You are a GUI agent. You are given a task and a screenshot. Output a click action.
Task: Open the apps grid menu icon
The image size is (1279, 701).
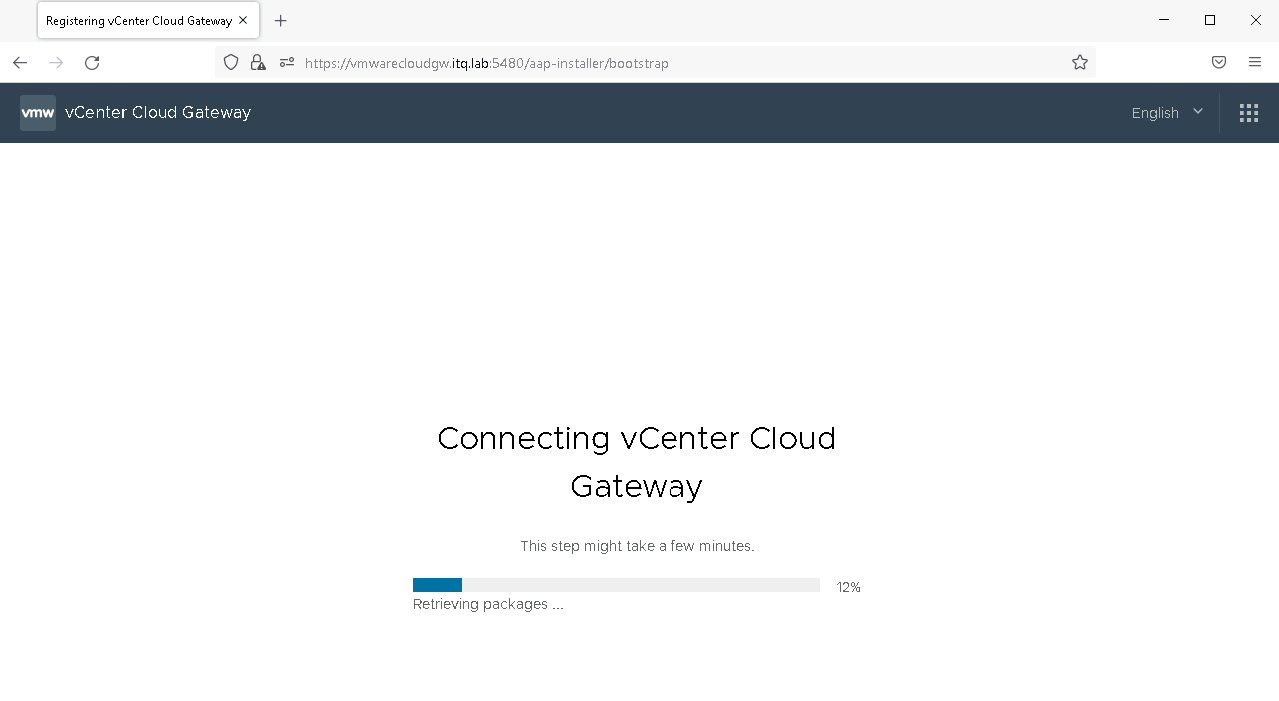(x=1248, y=113)
